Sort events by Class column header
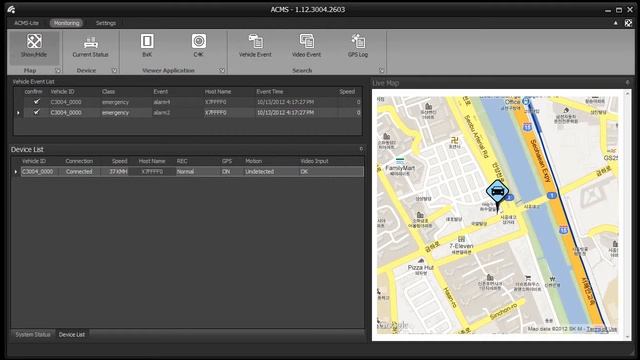 click(109, 91)
